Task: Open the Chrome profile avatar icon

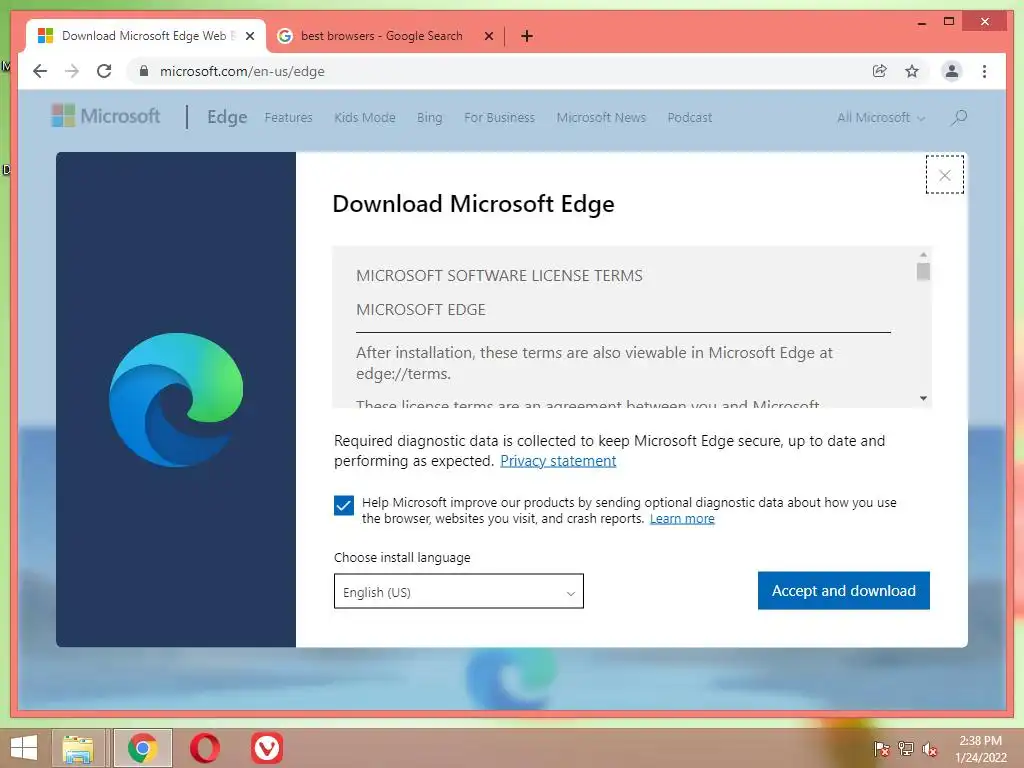Action: click(x=952, y=71)
